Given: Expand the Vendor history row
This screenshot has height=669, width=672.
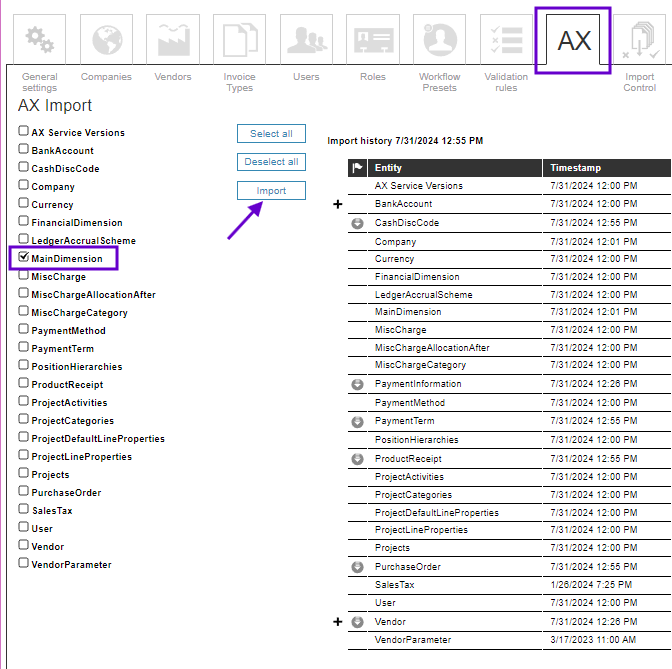Looking at the screenshot, I should tap(338, 622).
